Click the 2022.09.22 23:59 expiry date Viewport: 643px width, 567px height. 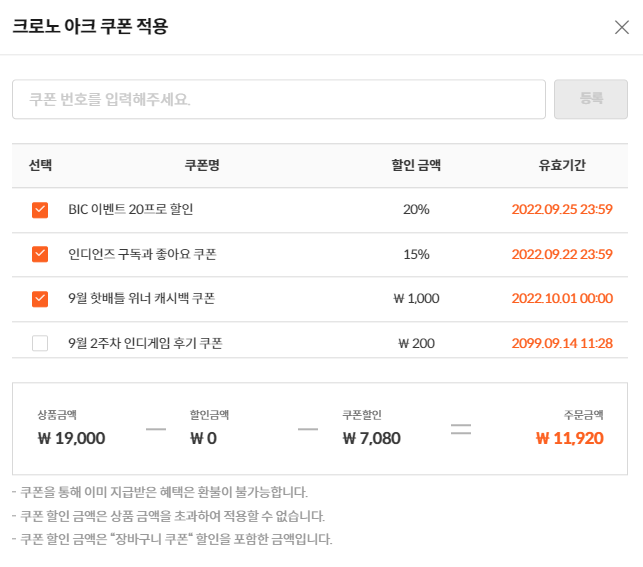pyautogui.click(x=562, y=254)
